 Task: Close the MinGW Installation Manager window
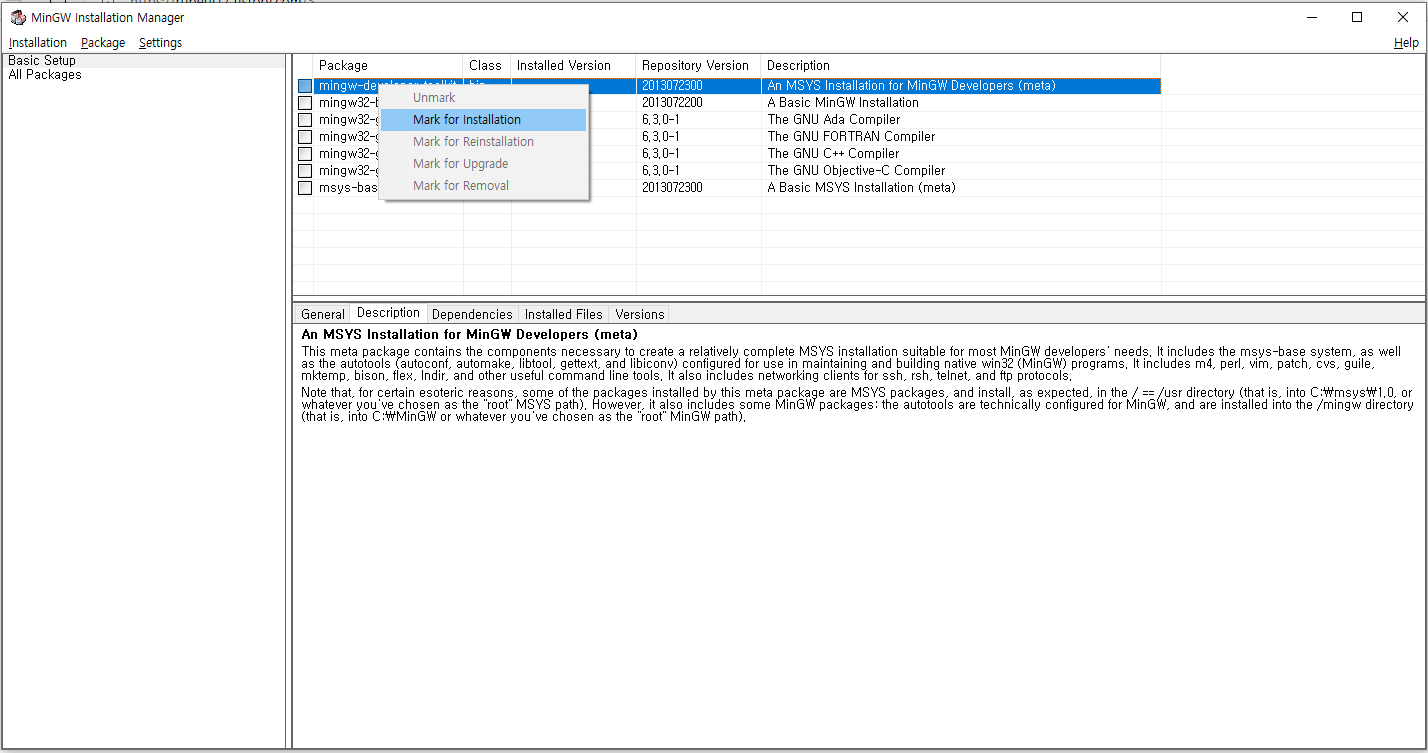(x=1403, y=17)
